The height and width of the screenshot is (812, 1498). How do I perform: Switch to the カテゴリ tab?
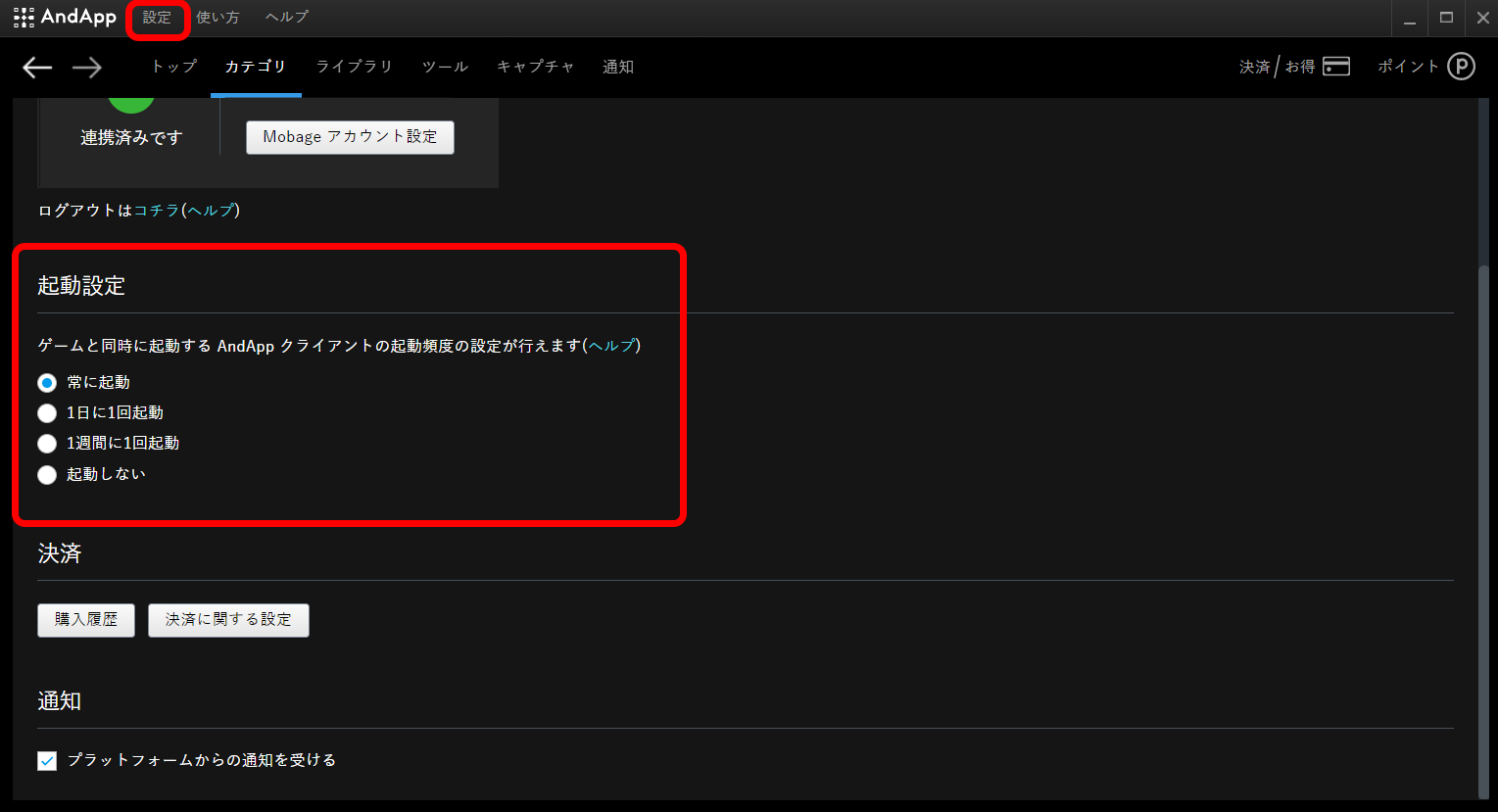coord(256,67)
